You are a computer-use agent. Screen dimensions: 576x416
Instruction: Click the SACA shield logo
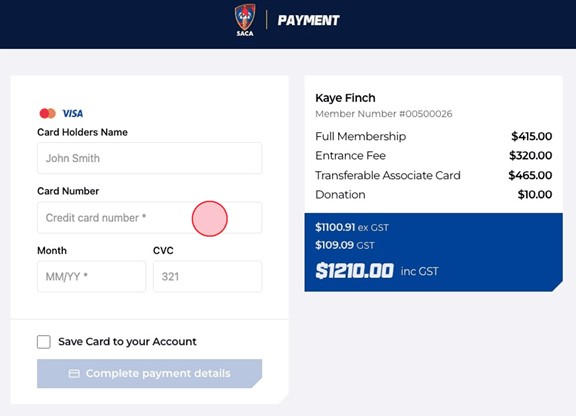pyautogui.click(x=245, y=20)
